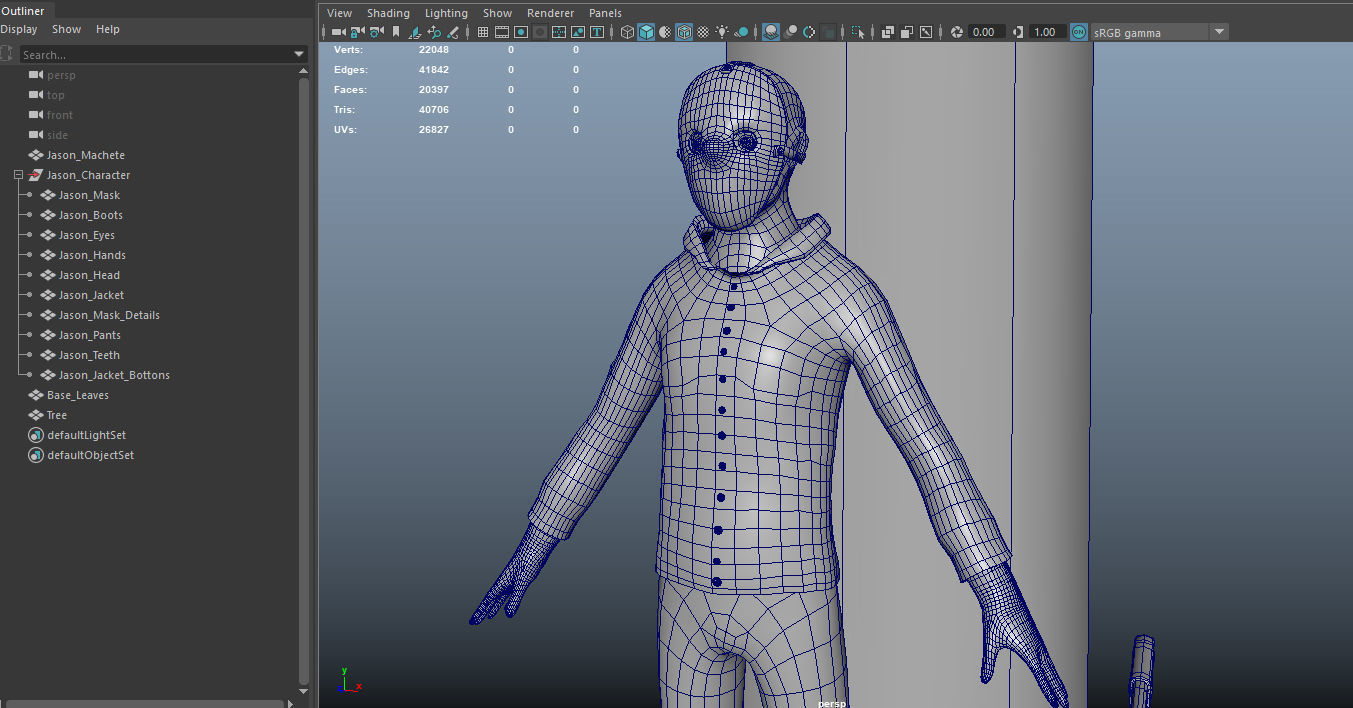
Task: Click the Isolate Select icon
Action: [858, 32]
